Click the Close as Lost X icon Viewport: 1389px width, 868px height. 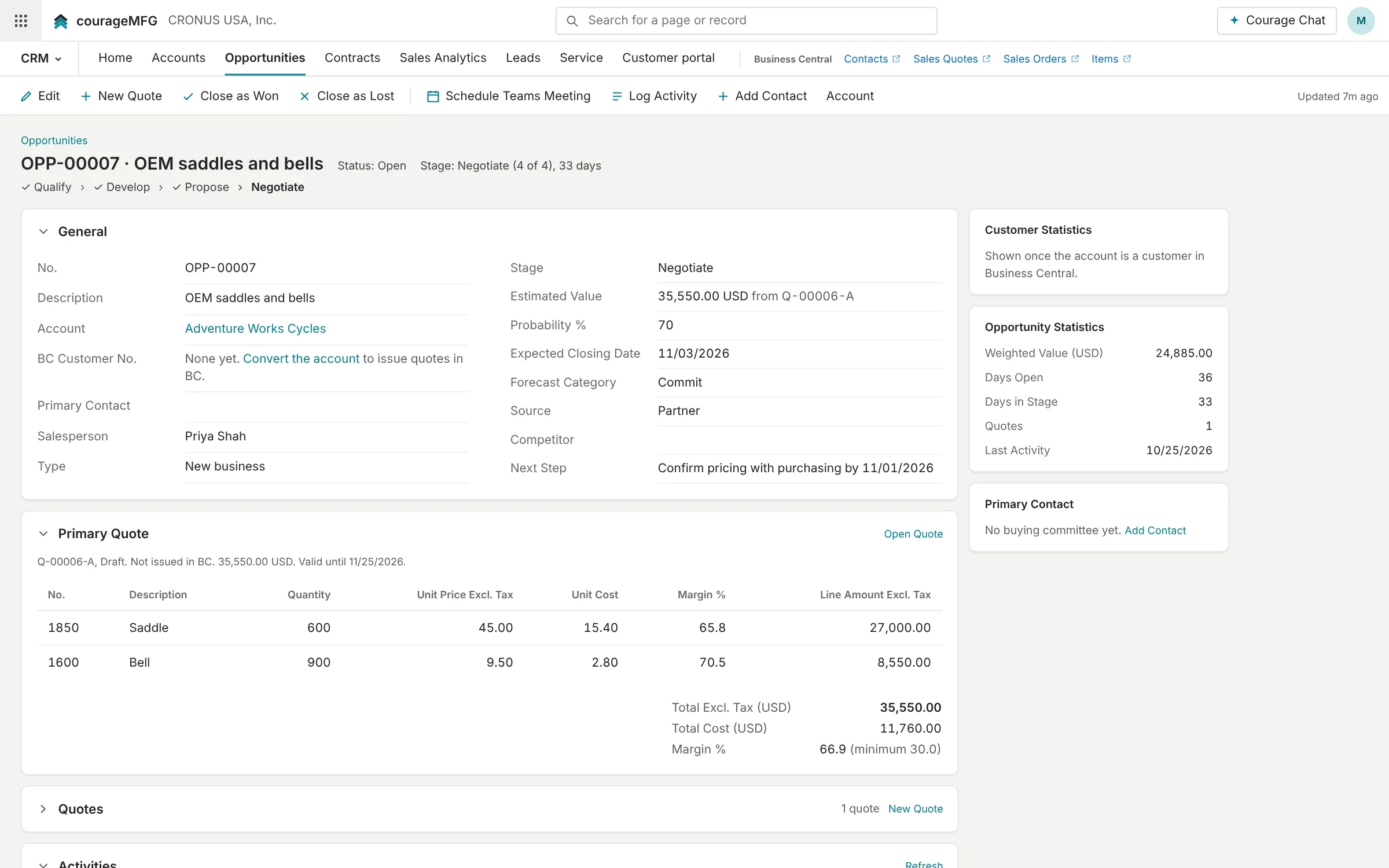tap(304, 97)
